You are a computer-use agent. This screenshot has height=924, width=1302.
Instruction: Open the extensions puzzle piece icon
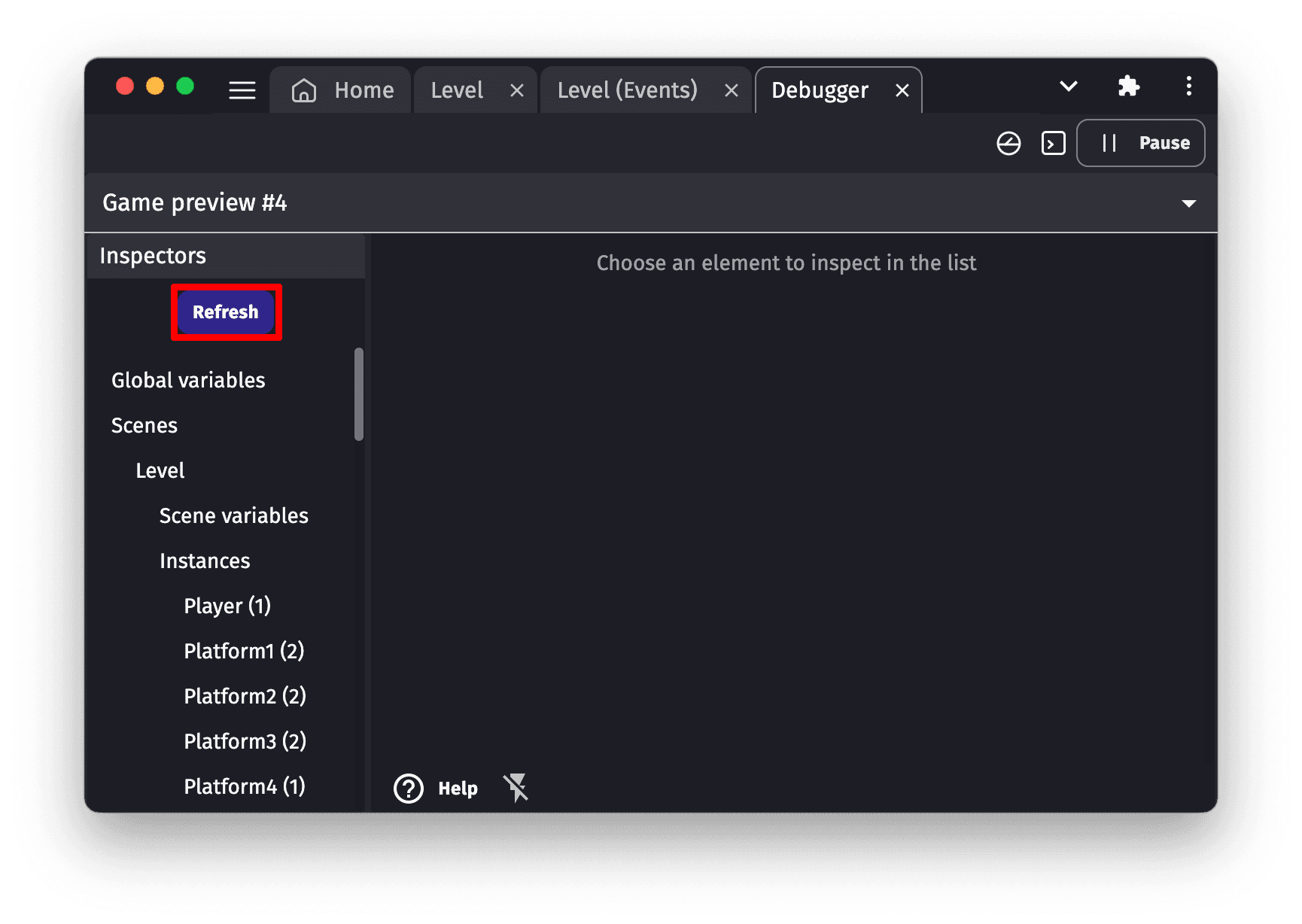point(1128,87)
